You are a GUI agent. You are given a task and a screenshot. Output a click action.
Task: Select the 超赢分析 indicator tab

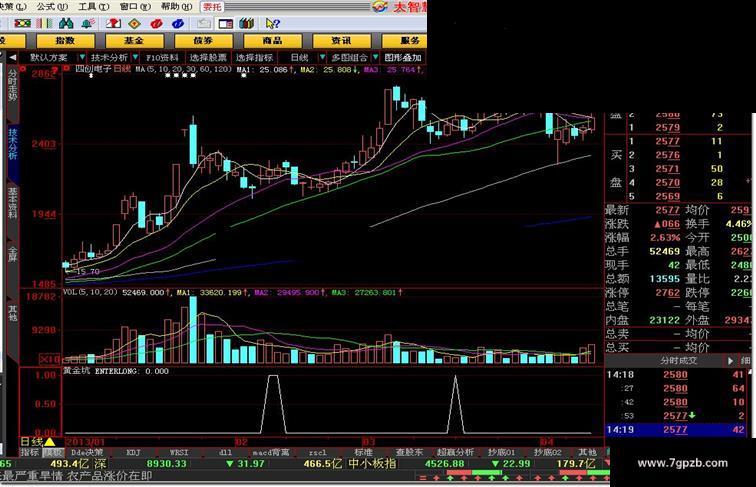[456, 452]
